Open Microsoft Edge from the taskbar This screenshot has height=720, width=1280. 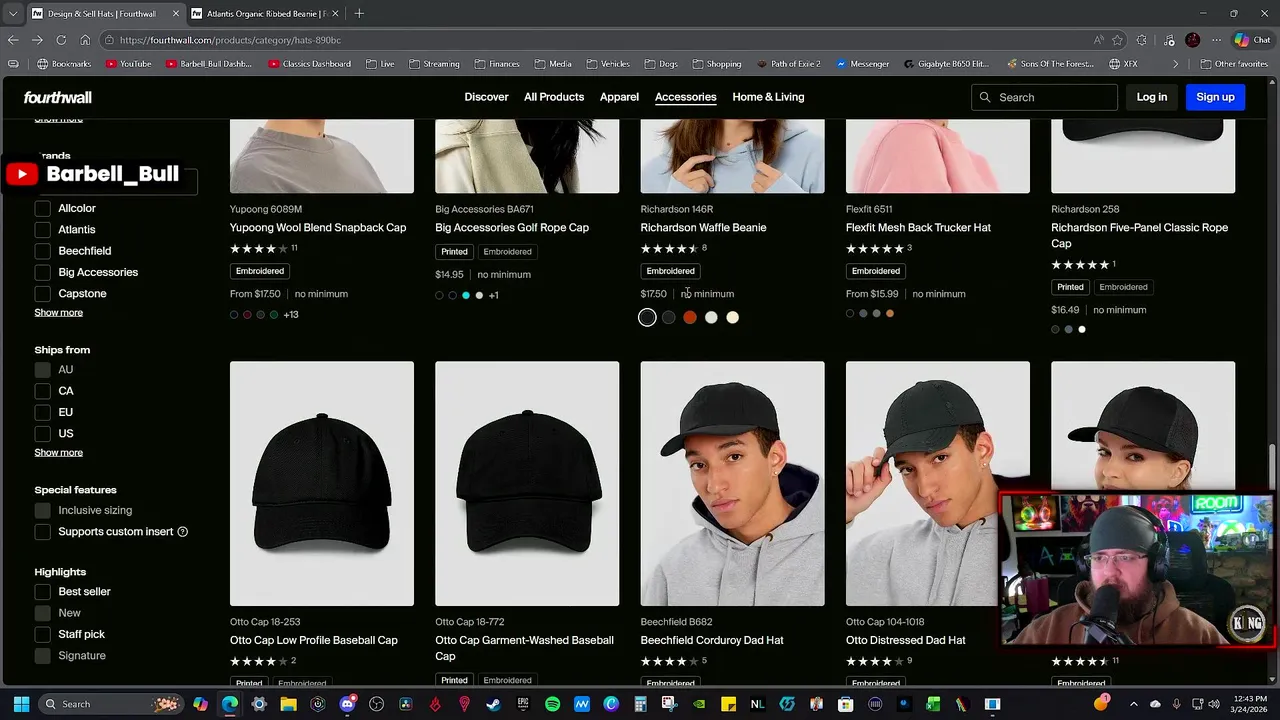pos(230,704)
